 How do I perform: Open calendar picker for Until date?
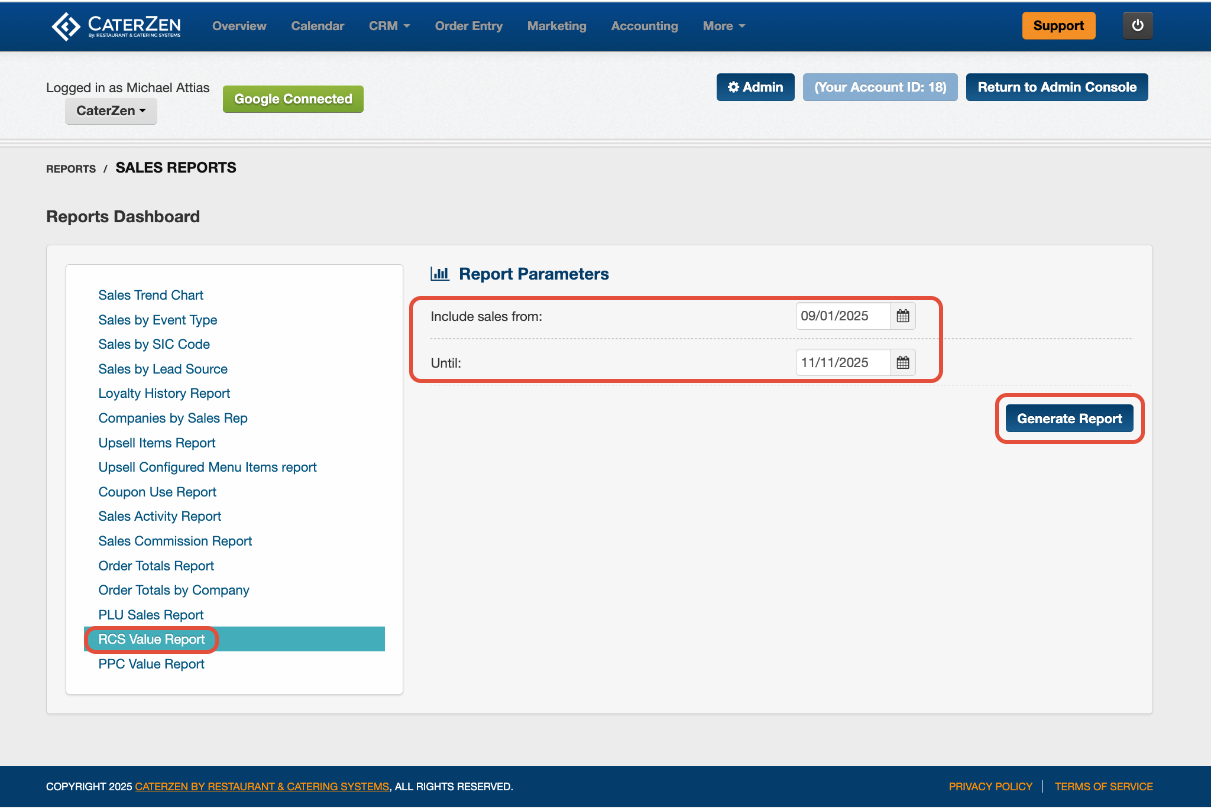click(x=903, y=362)
